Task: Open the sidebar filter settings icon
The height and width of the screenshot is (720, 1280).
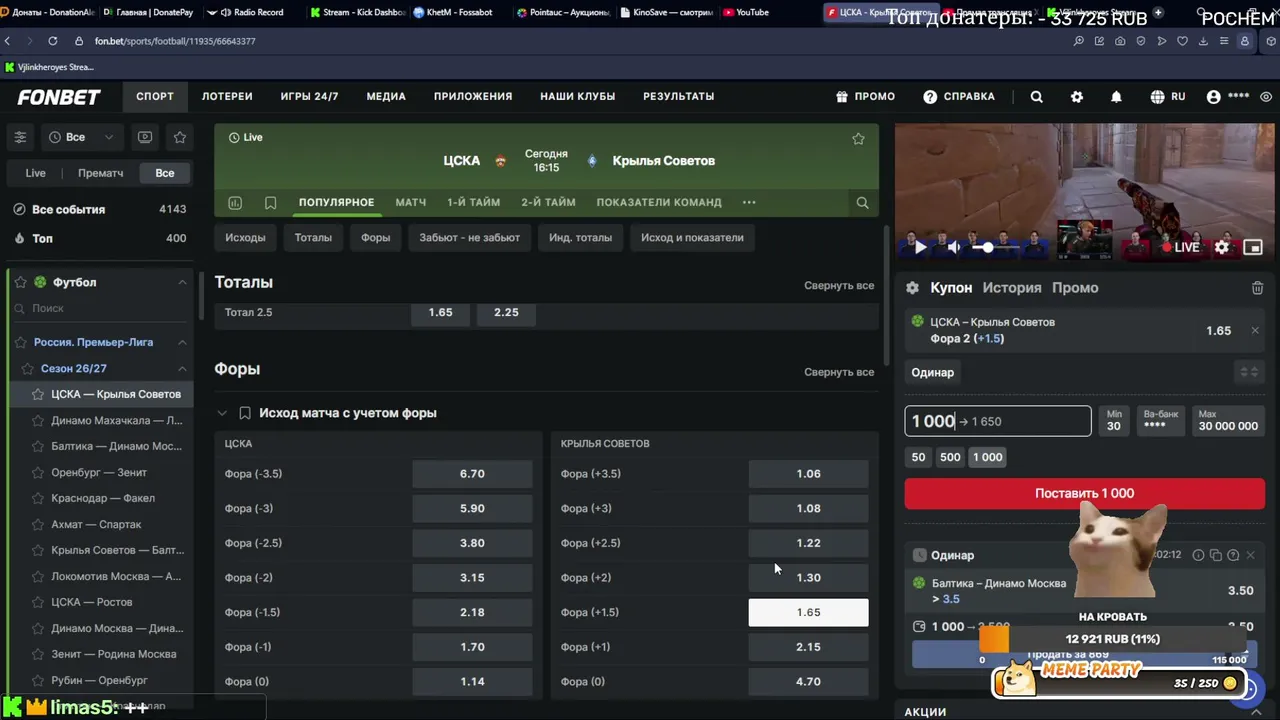Action: [x=20, y=137]
